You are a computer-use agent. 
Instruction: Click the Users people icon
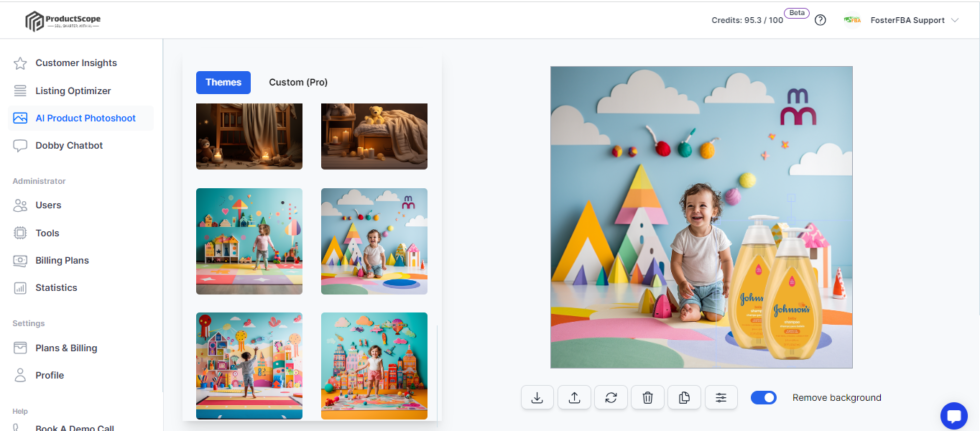[20, 205]
